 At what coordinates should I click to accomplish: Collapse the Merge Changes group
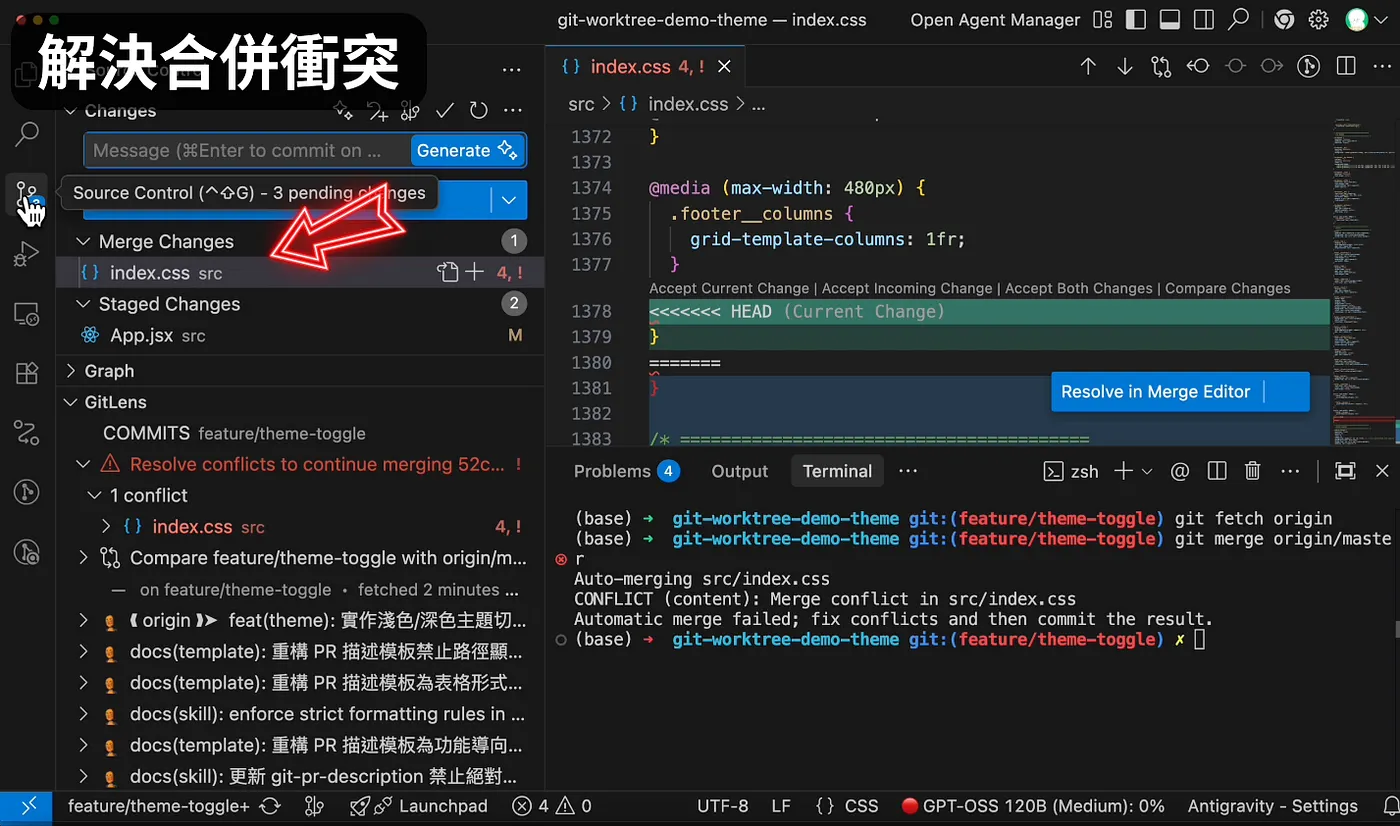click(x=83, y=242)
